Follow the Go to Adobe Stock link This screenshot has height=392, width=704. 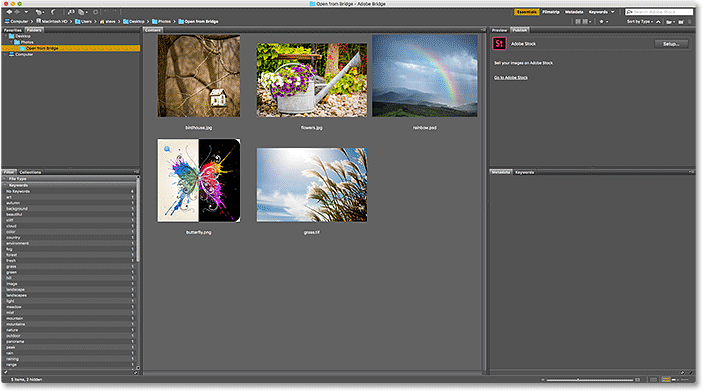[511, 78]
